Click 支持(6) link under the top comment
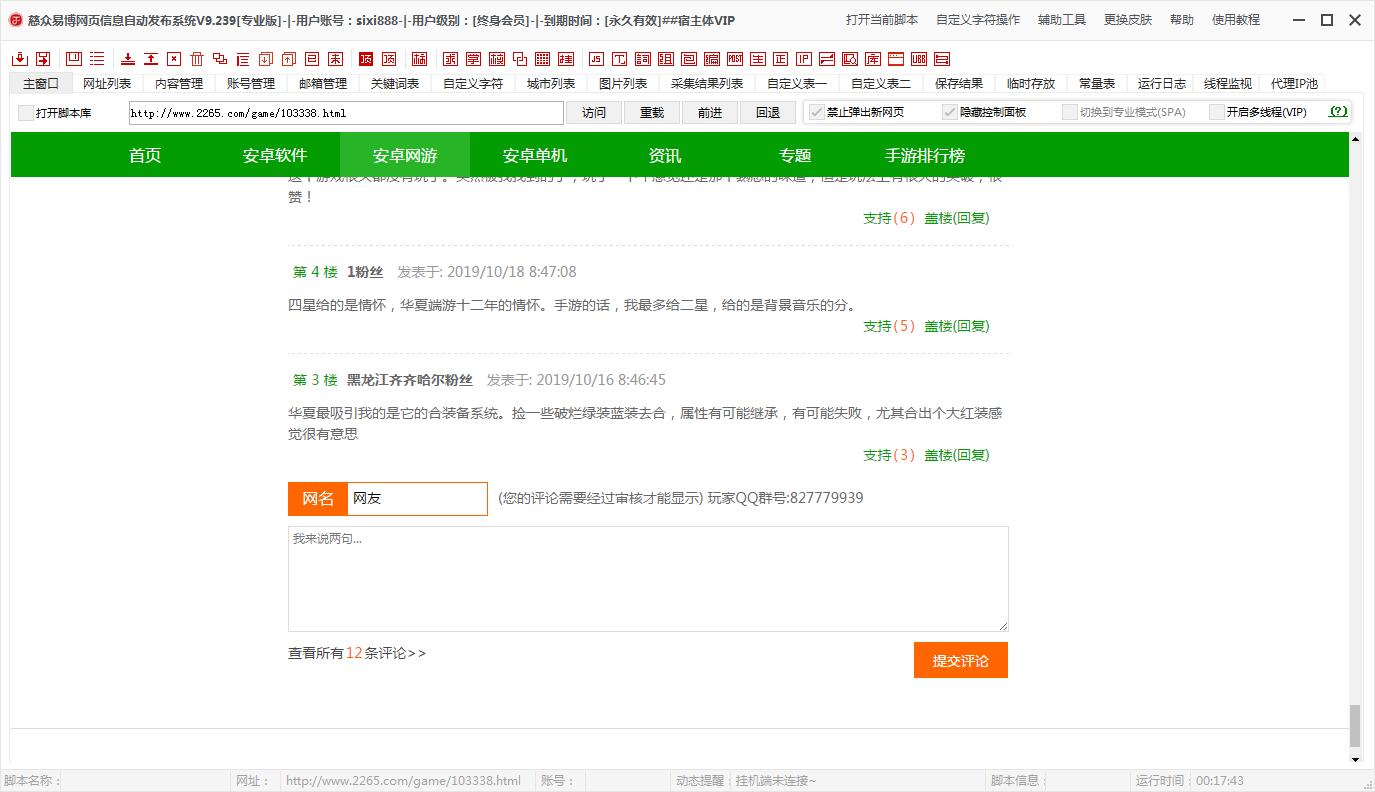Viewport: 1375px width, 792px height. pos(889,218)
